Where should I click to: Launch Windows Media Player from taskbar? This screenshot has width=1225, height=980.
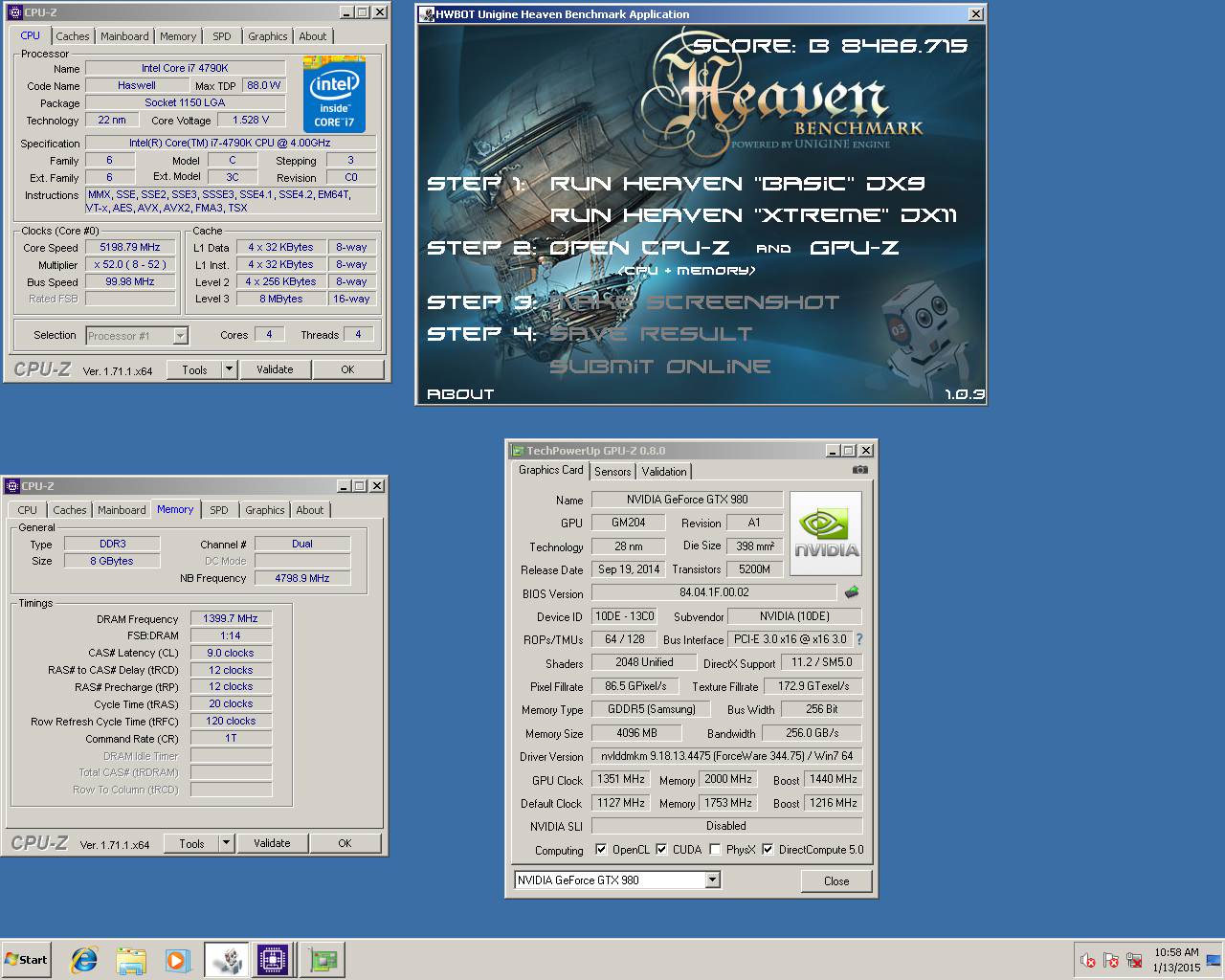tap(177, 960)
